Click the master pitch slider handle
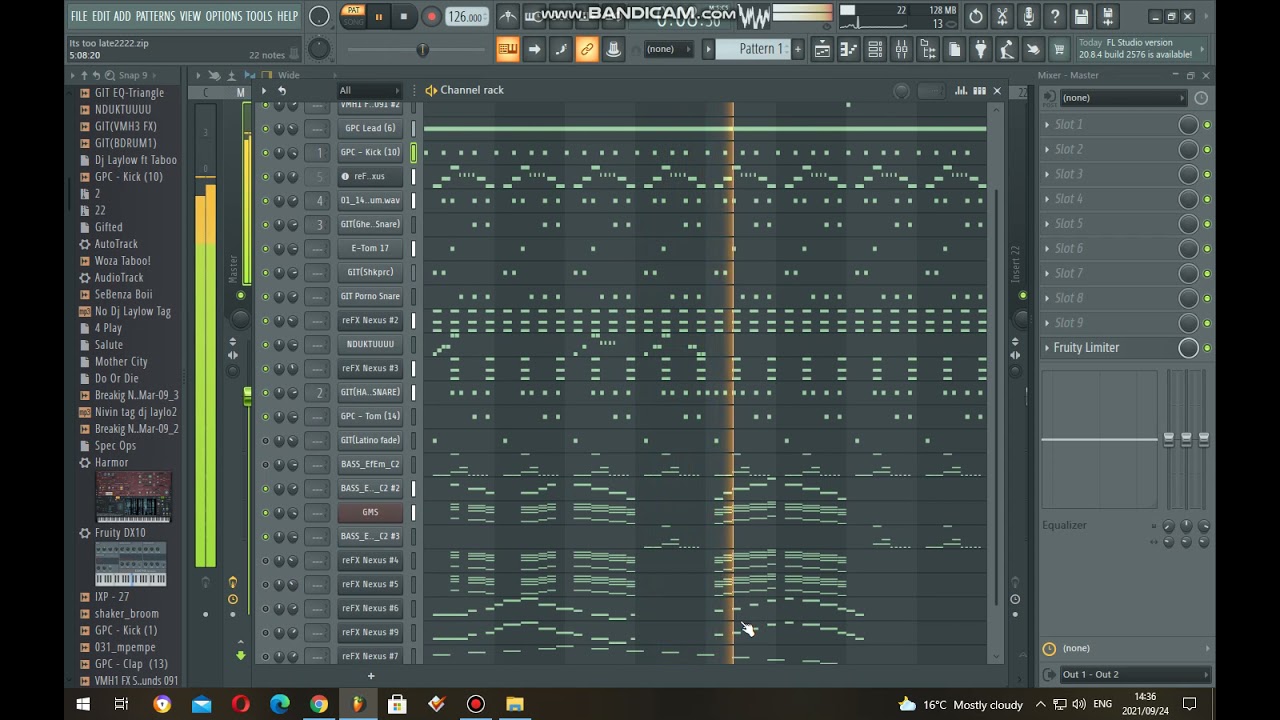1280x720 pixels. pos(422,49)
